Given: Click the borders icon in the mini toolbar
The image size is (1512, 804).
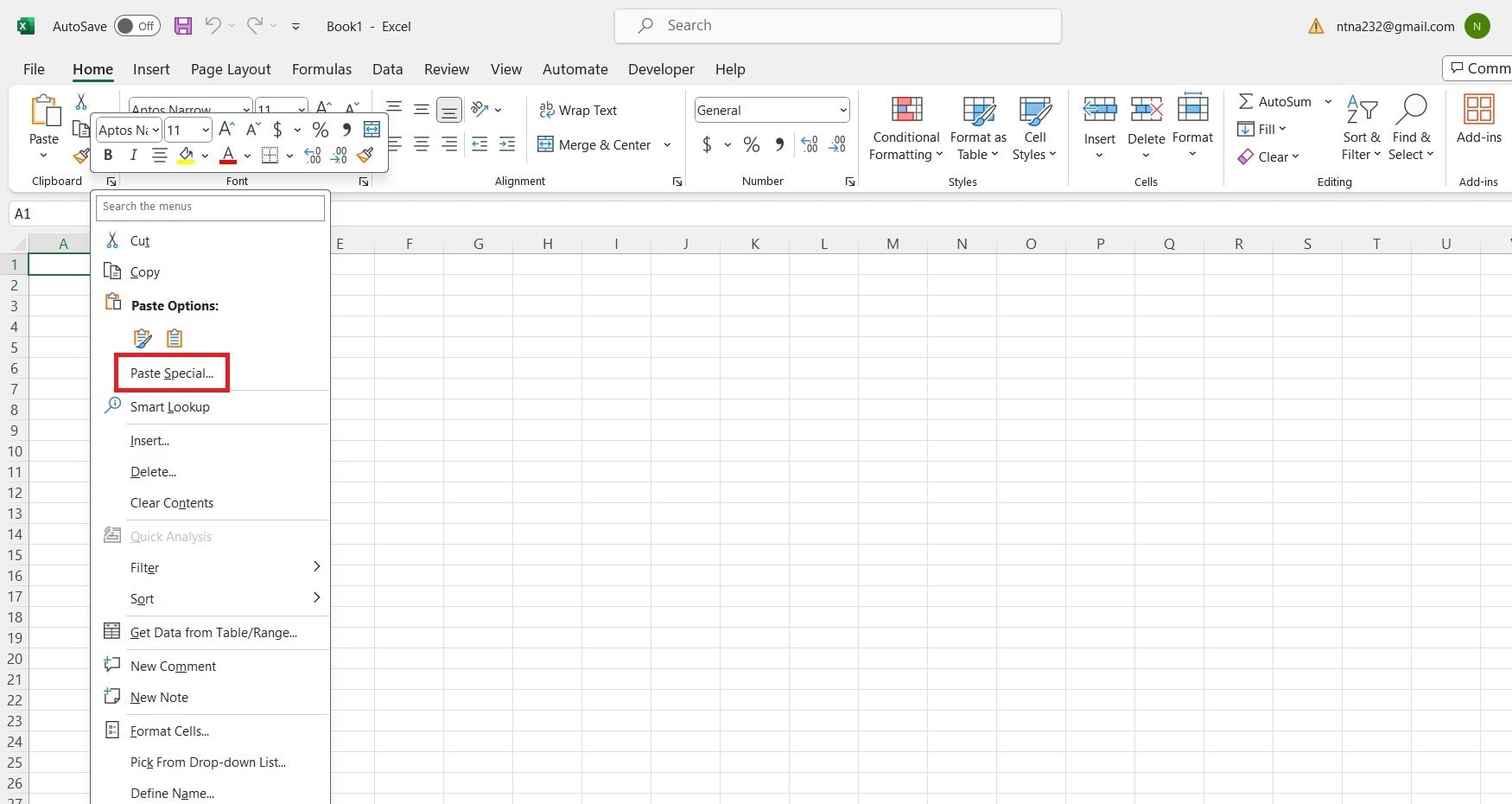Looking at the screenshot, I should 270,156.
